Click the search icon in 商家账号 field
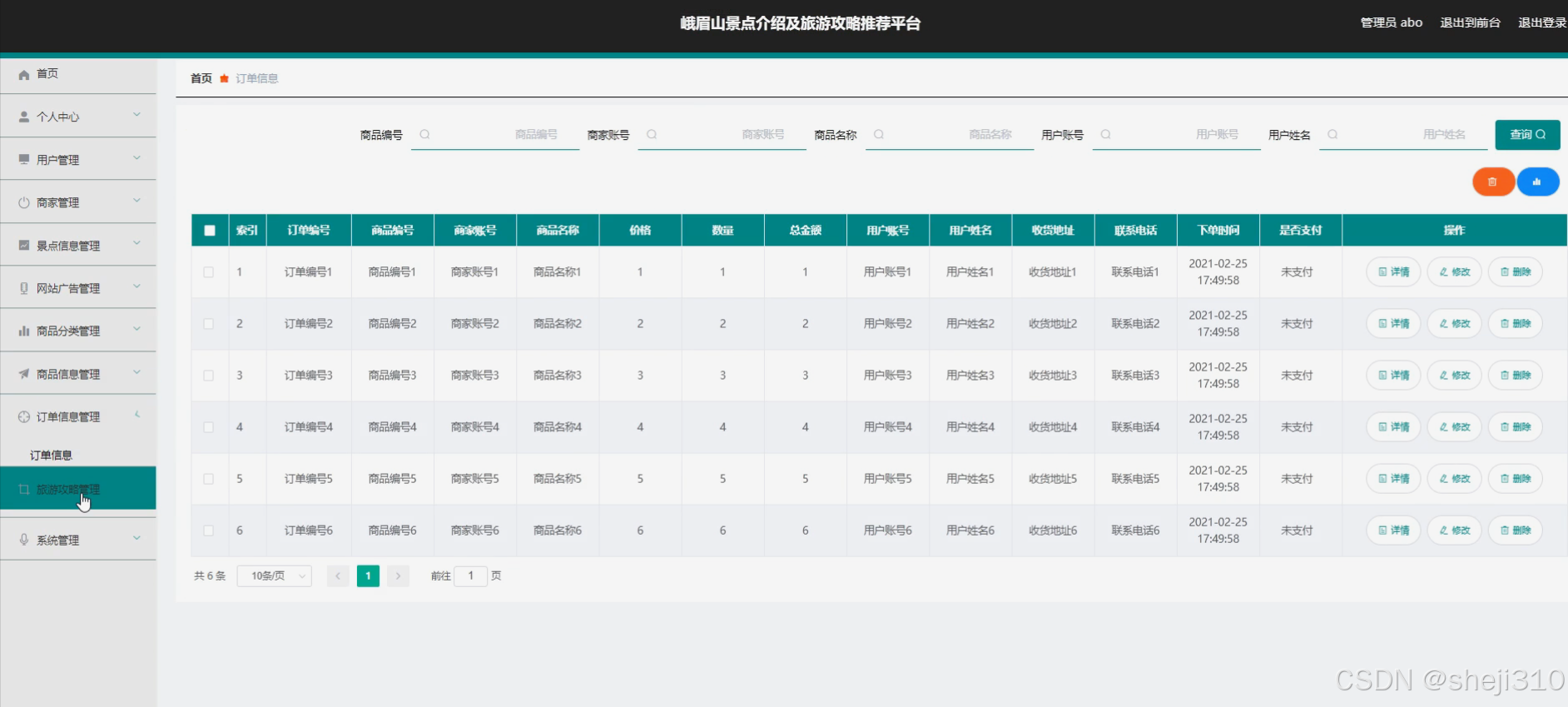The width and height of the screenshot is (1568, 707). [x=652, y=134]
